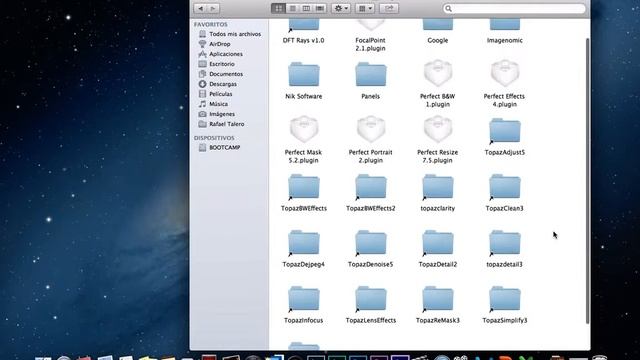This screenshot has height=360, width=640.
Task: Click the FocalPoint 2.1.plugin label
Action: point(370,44)
